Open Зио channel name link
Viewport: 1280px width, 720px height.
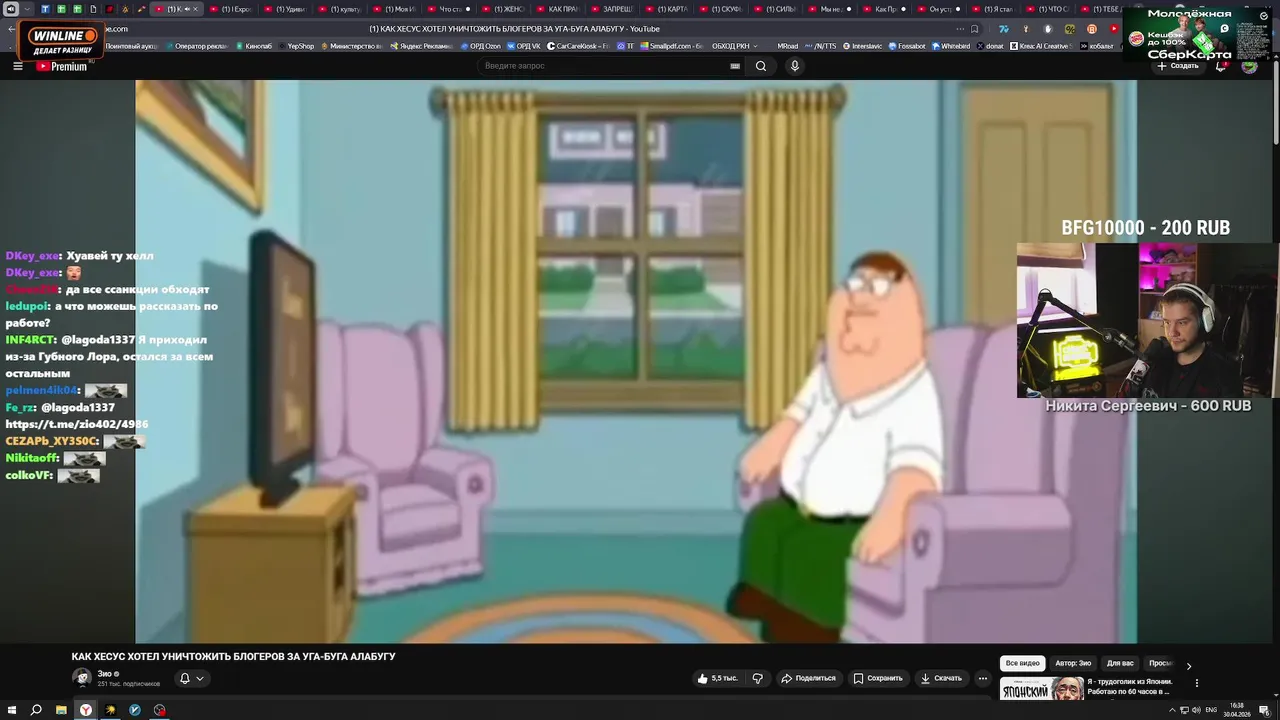pos(104,674)
